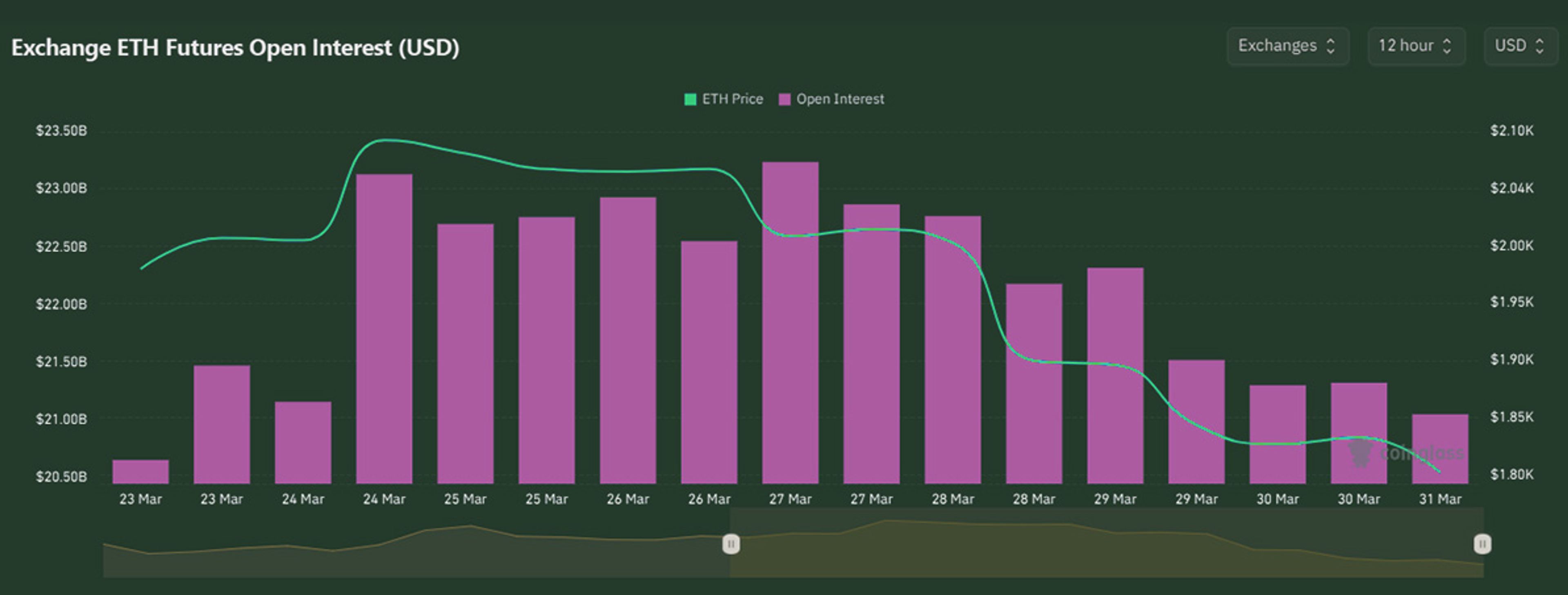Click the green ETH Price legend swatch
The image size is (1568, 595).
pos(690,99)
